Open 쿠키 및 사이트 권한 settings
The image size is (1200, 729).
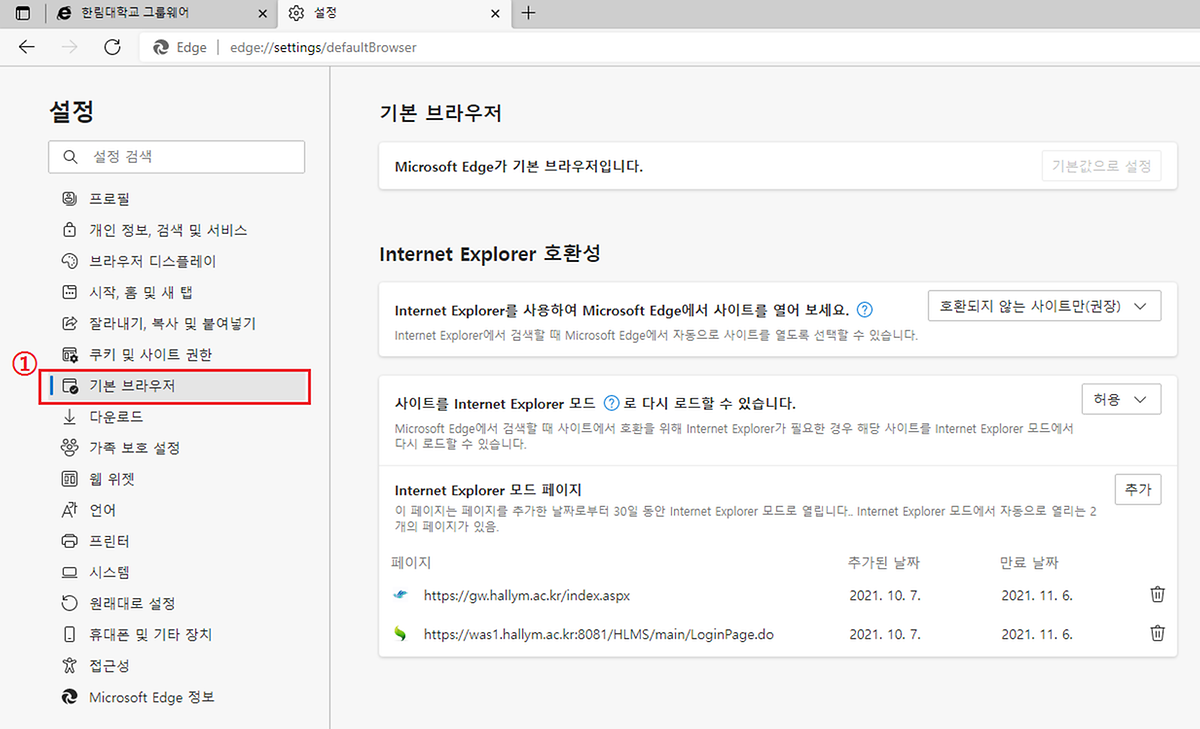(x=150, y=355)
